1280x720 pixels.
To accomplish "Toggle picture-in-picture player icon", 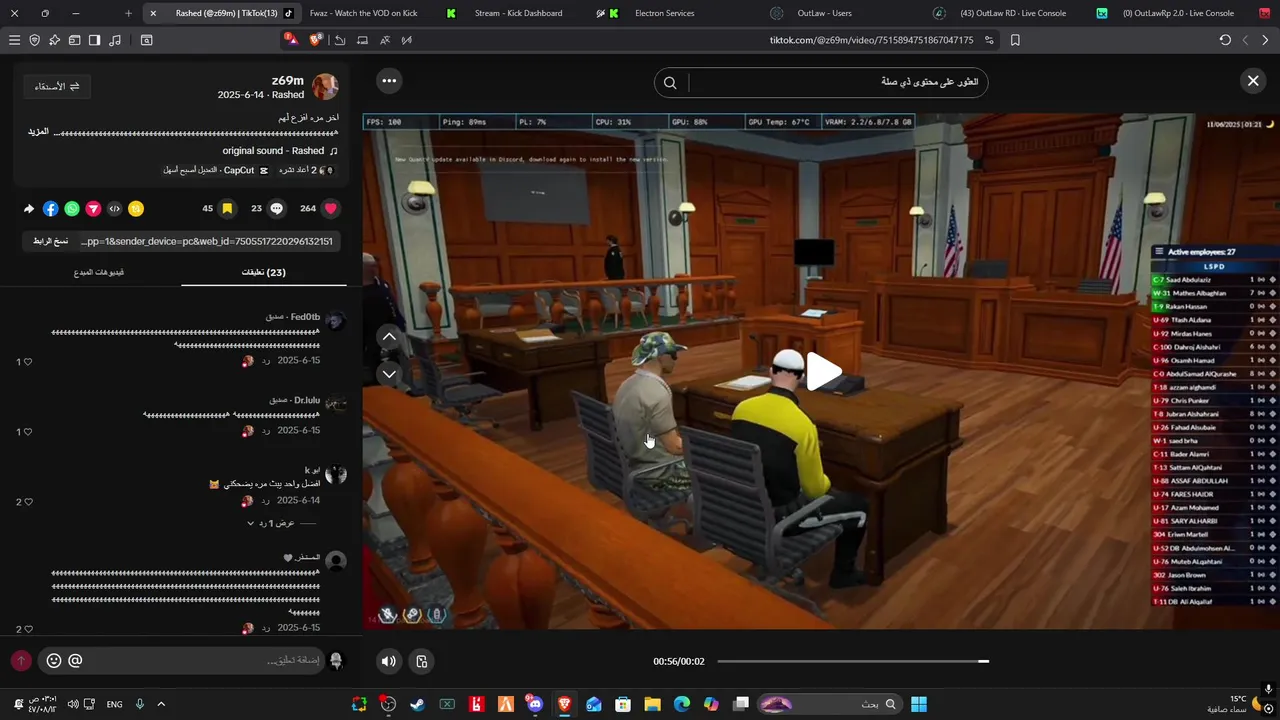I will (422, 661).
